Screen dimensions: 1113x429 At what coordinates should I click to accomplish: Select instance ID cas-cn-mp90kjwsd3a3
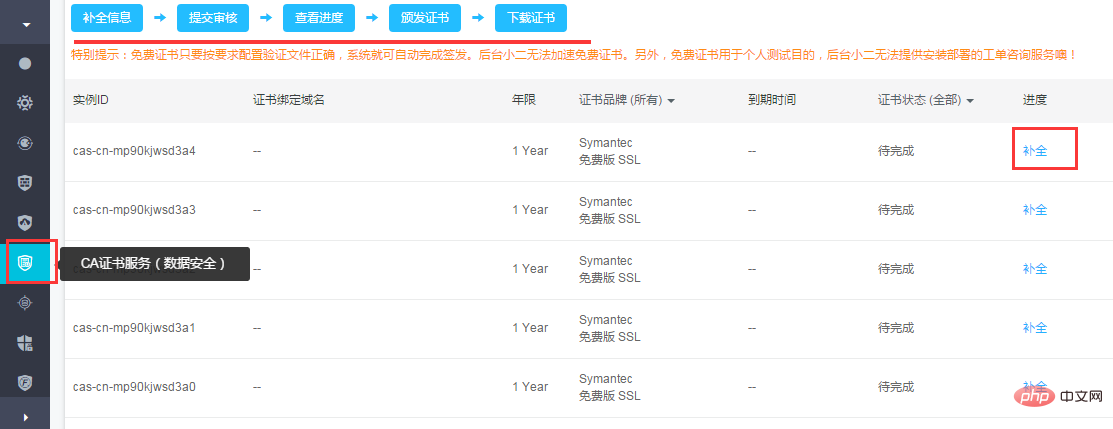134,210
